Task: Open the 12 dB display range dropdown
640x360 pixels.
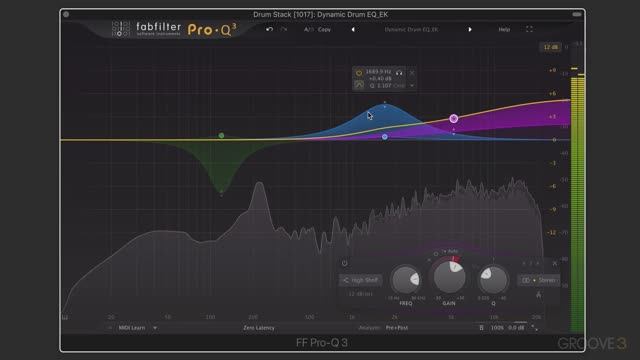Action: [x=550, y=47]
